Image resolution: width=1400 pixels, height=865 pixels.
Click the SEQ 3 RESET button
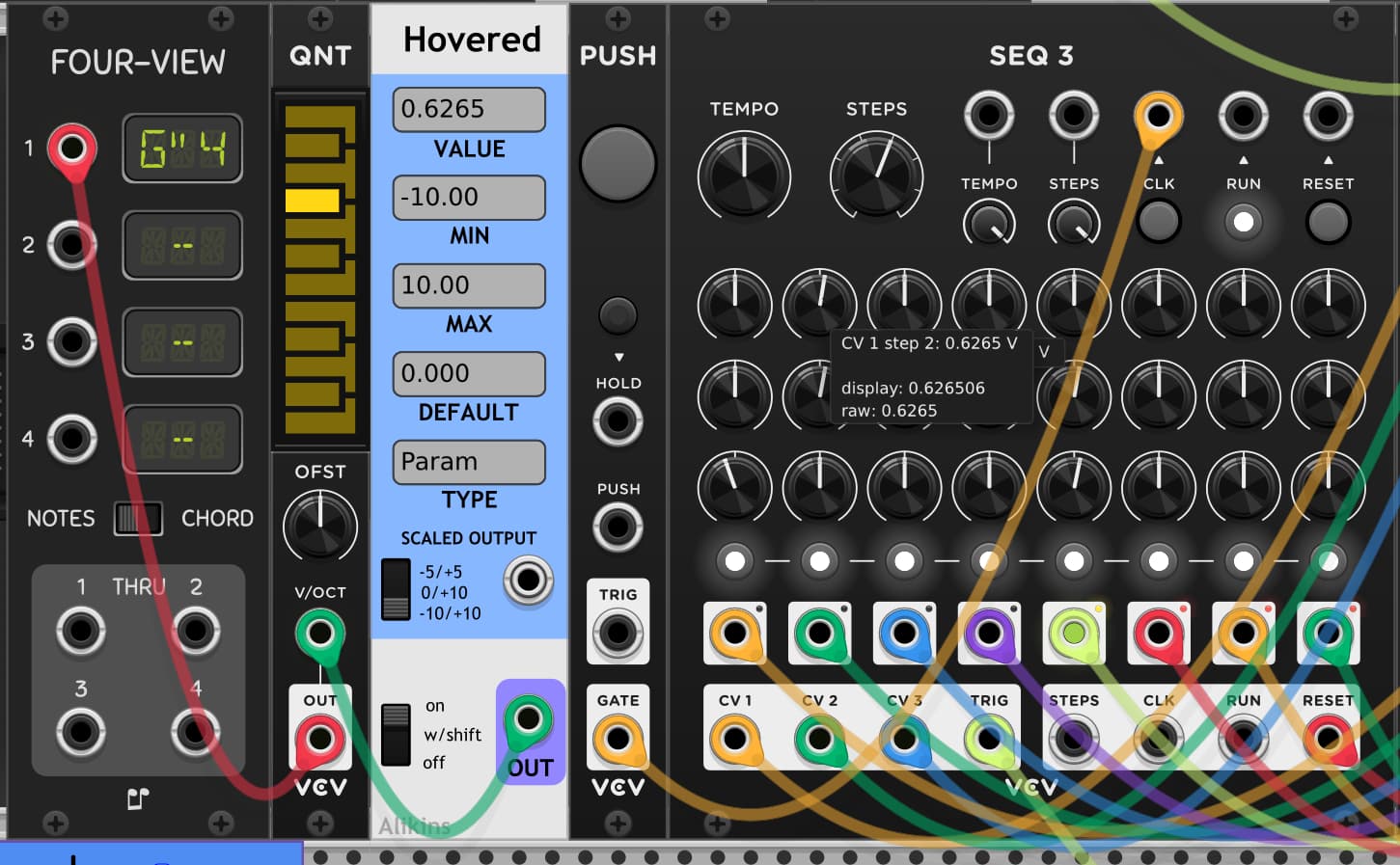[1328, 222]
